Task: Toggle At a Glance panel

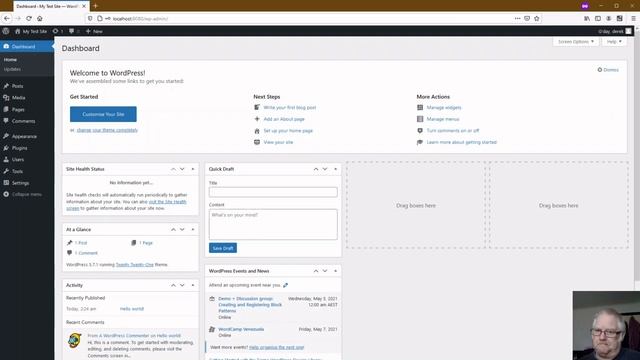Action: click(x=193, y=230)
